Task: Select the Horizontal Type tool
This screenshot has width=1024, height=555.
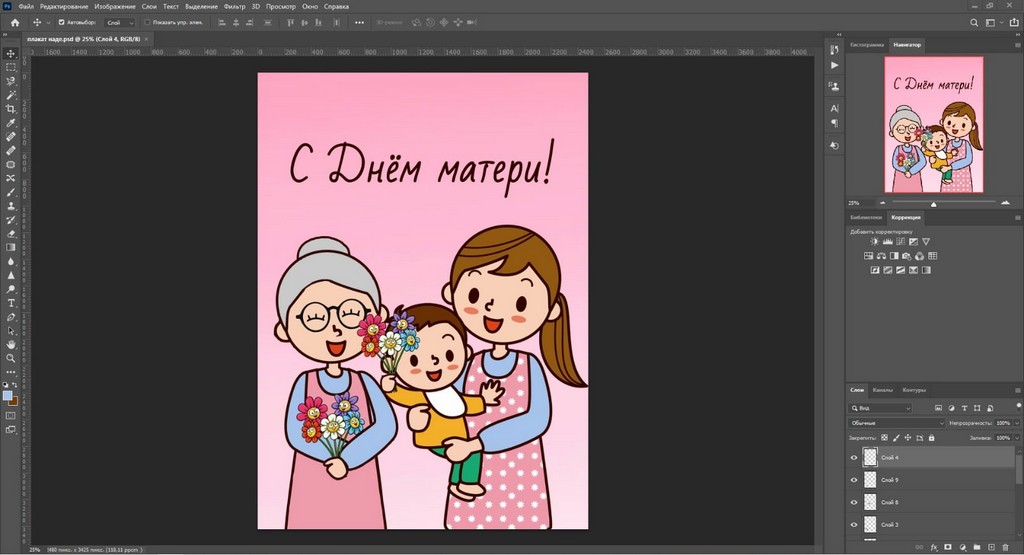Action: pyautogui.click(x=11, y=302)
